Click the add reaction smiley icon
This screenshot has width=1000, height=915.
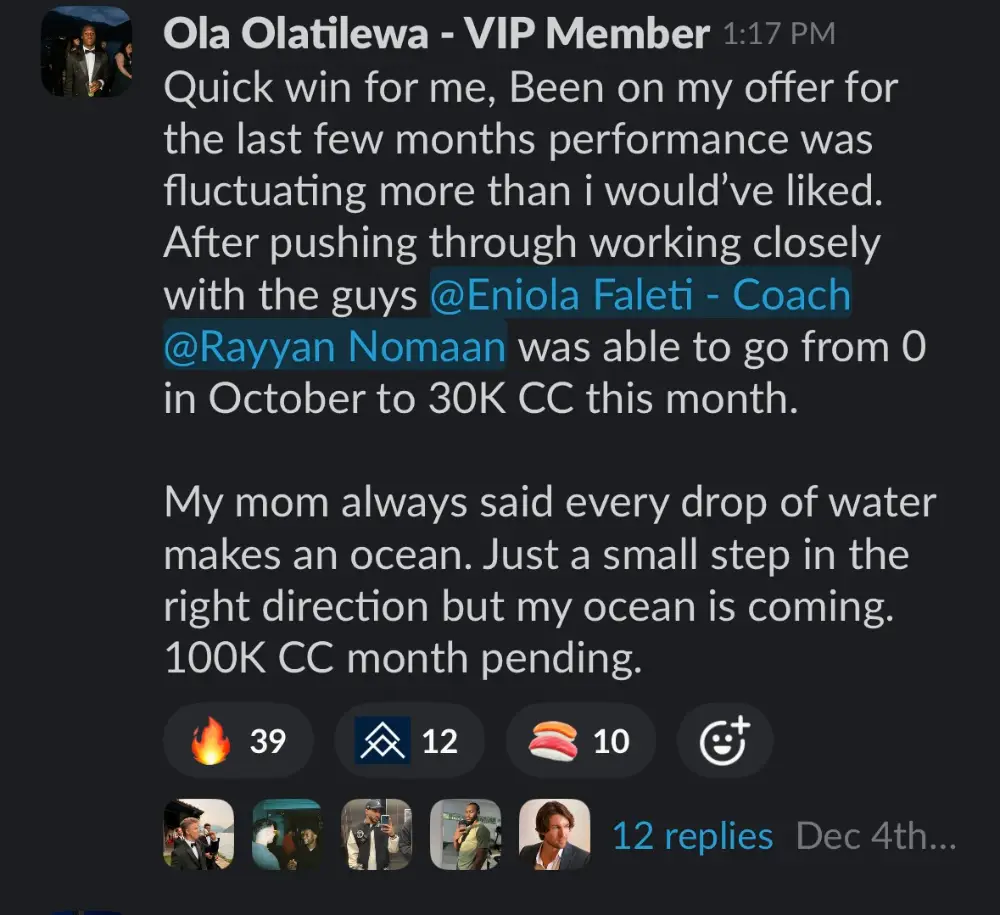724,741
